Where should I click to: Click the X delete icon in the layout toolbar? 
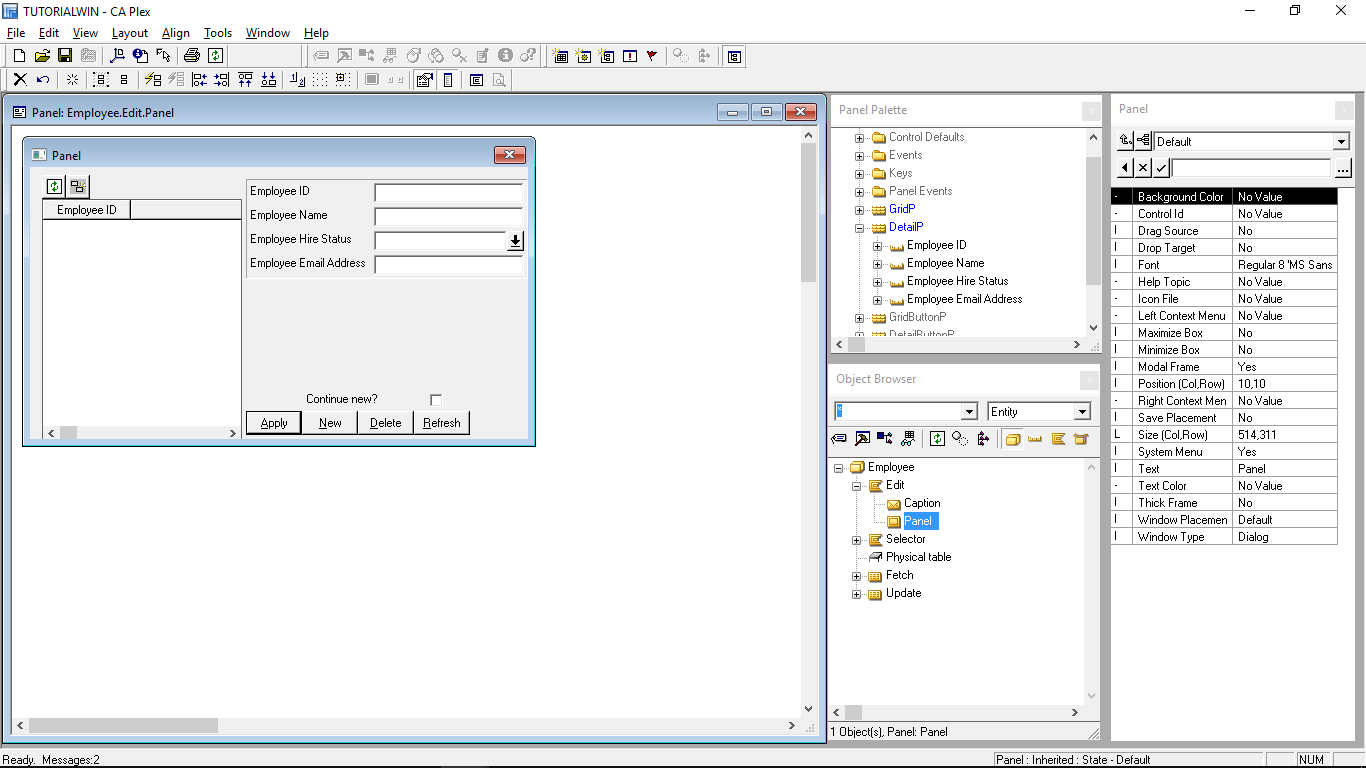(20, 79)
